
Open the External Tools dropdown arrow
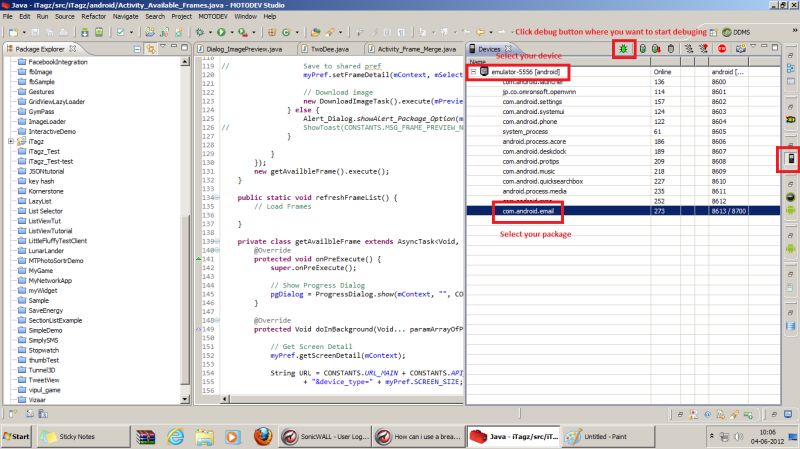pos(253,32)
